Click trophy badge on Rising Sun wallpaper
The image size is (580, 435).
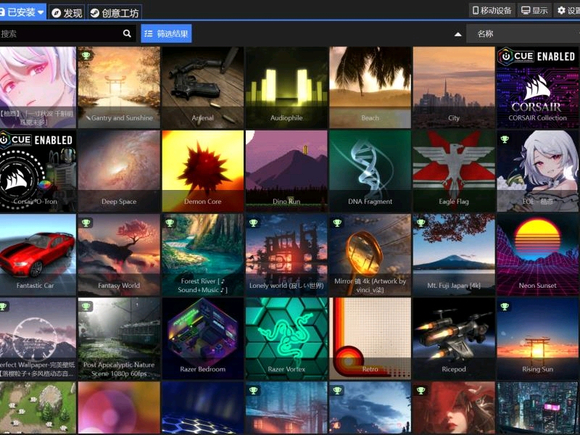tap(505, 307)
